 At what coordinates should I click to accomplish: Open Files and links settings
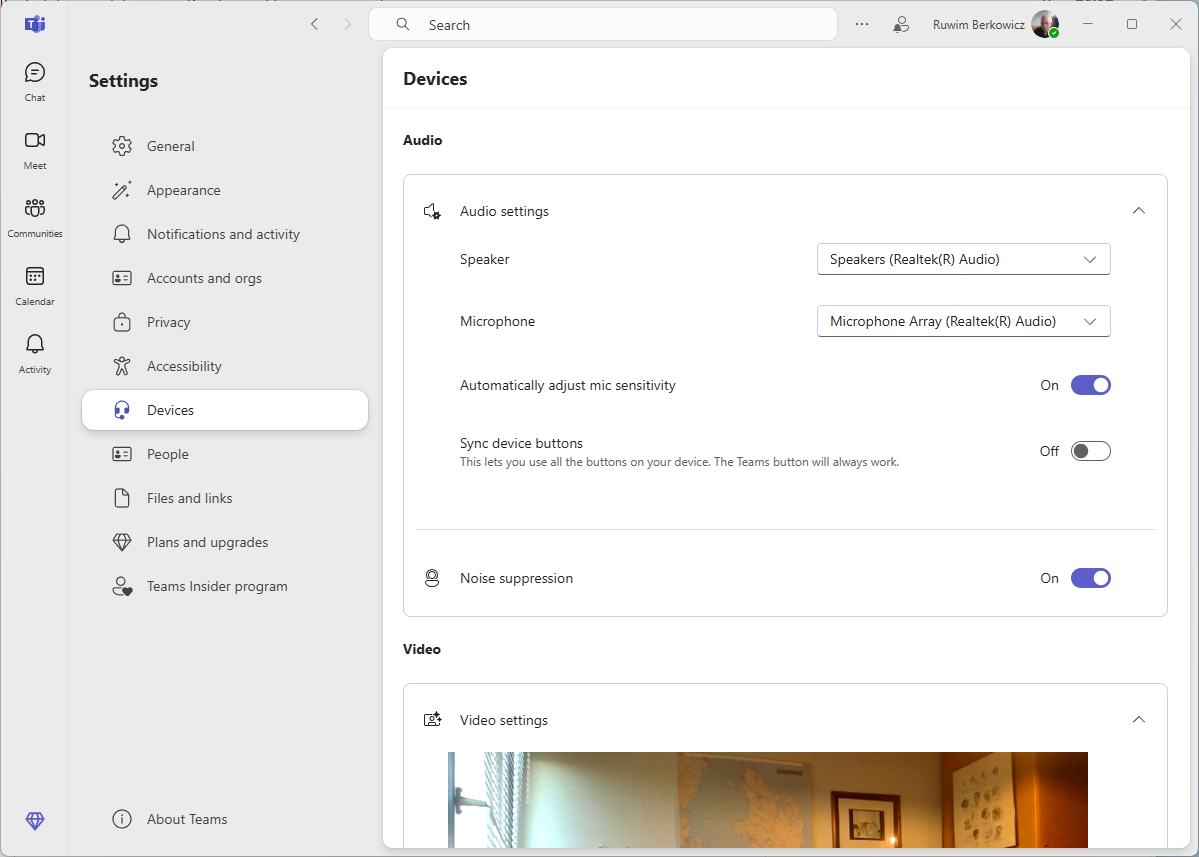(225, 498)
